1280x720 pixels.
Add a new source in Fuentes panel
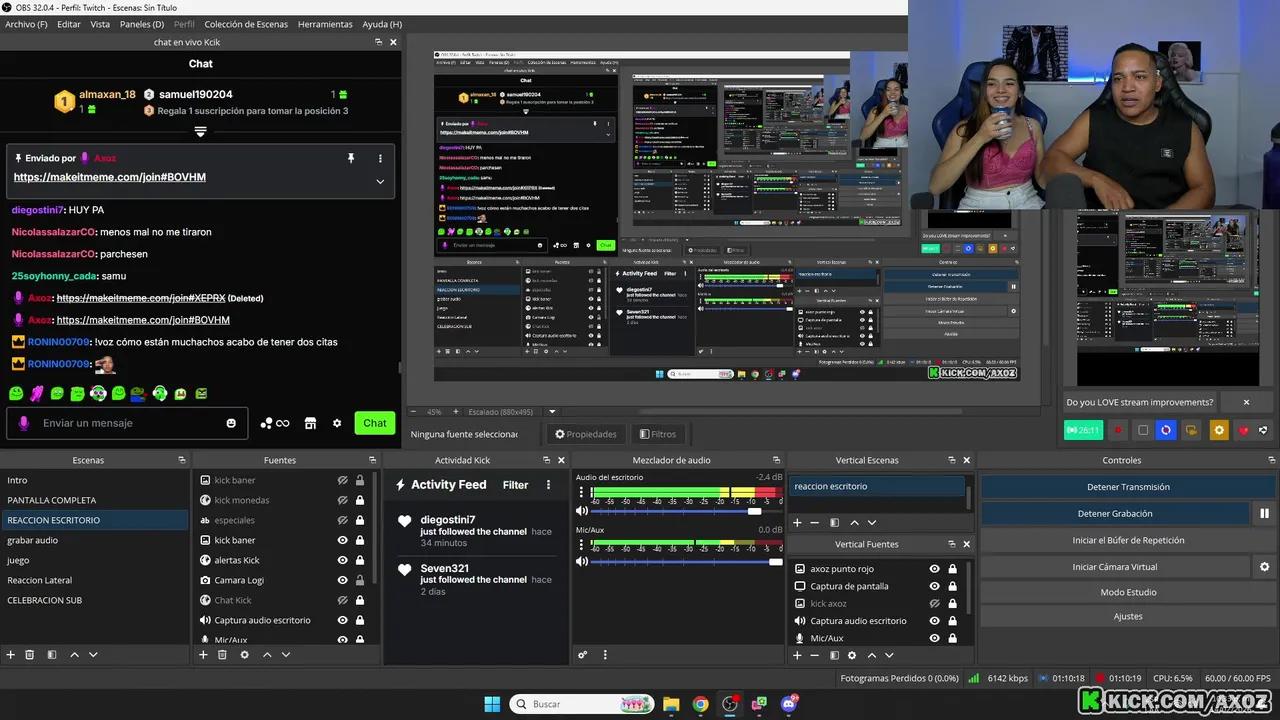[x=203, y=655]
